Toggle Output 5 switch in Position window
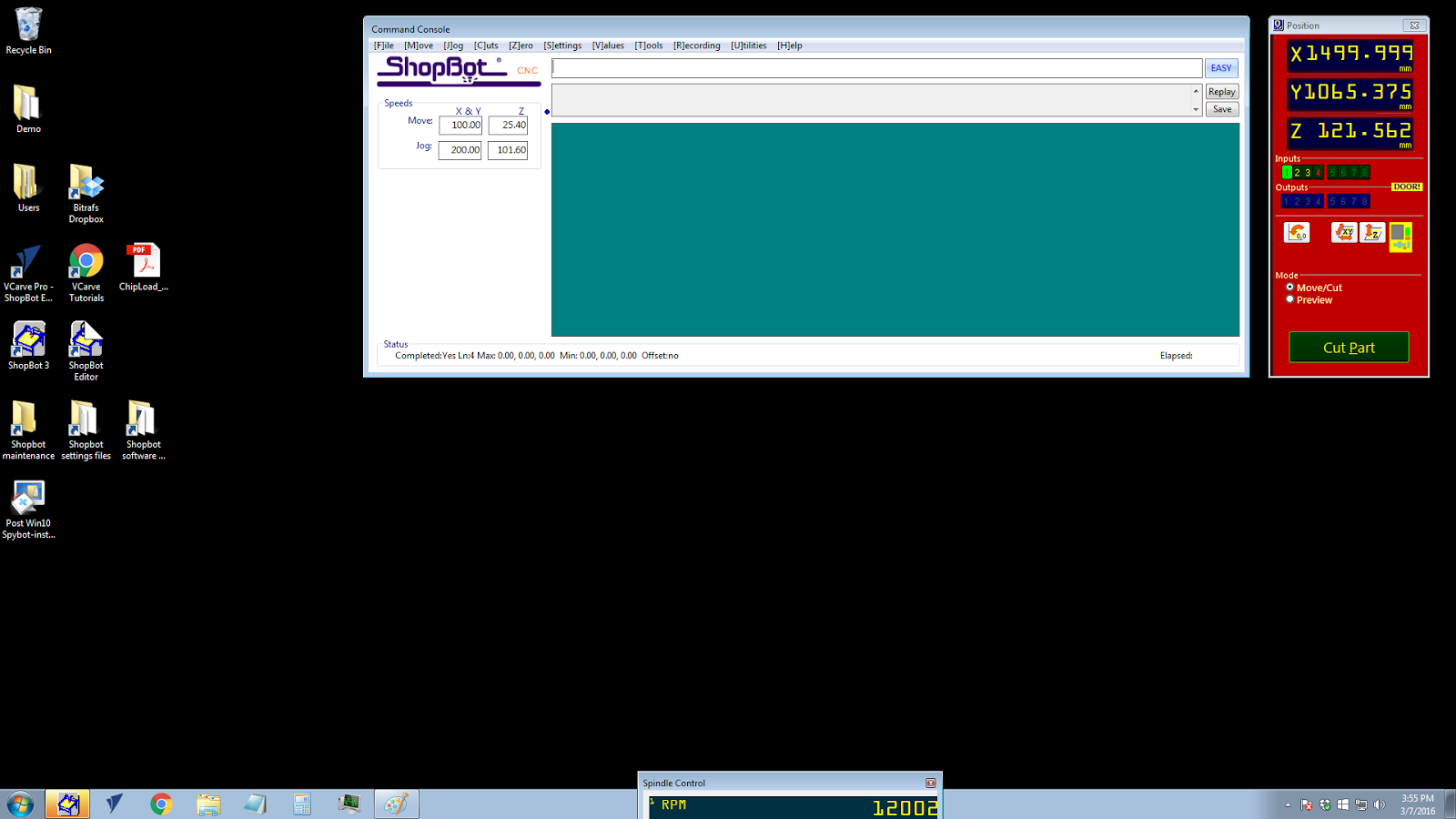 1333,202
